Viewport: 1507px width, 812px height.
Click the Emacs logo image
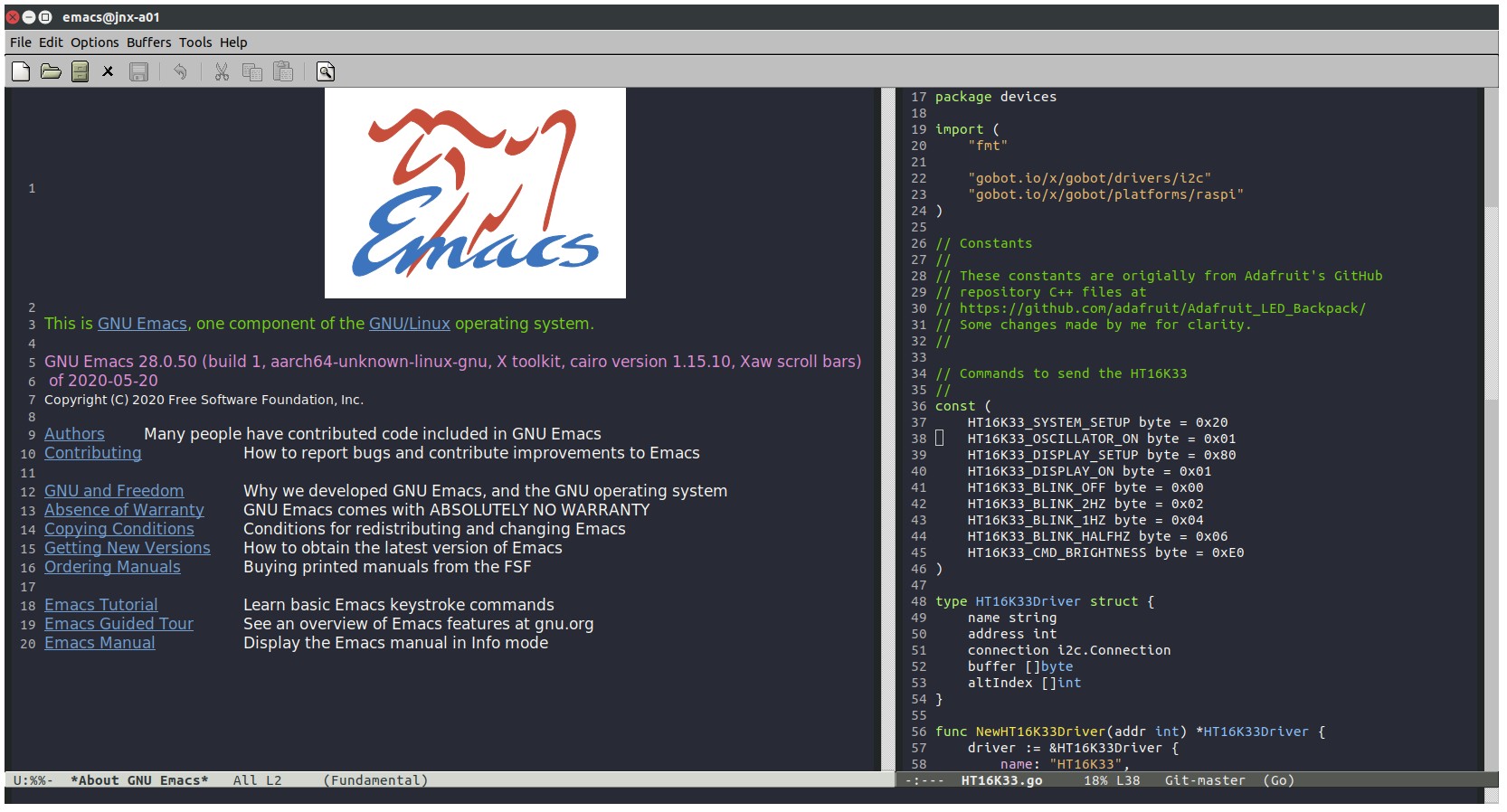[475, 193]
